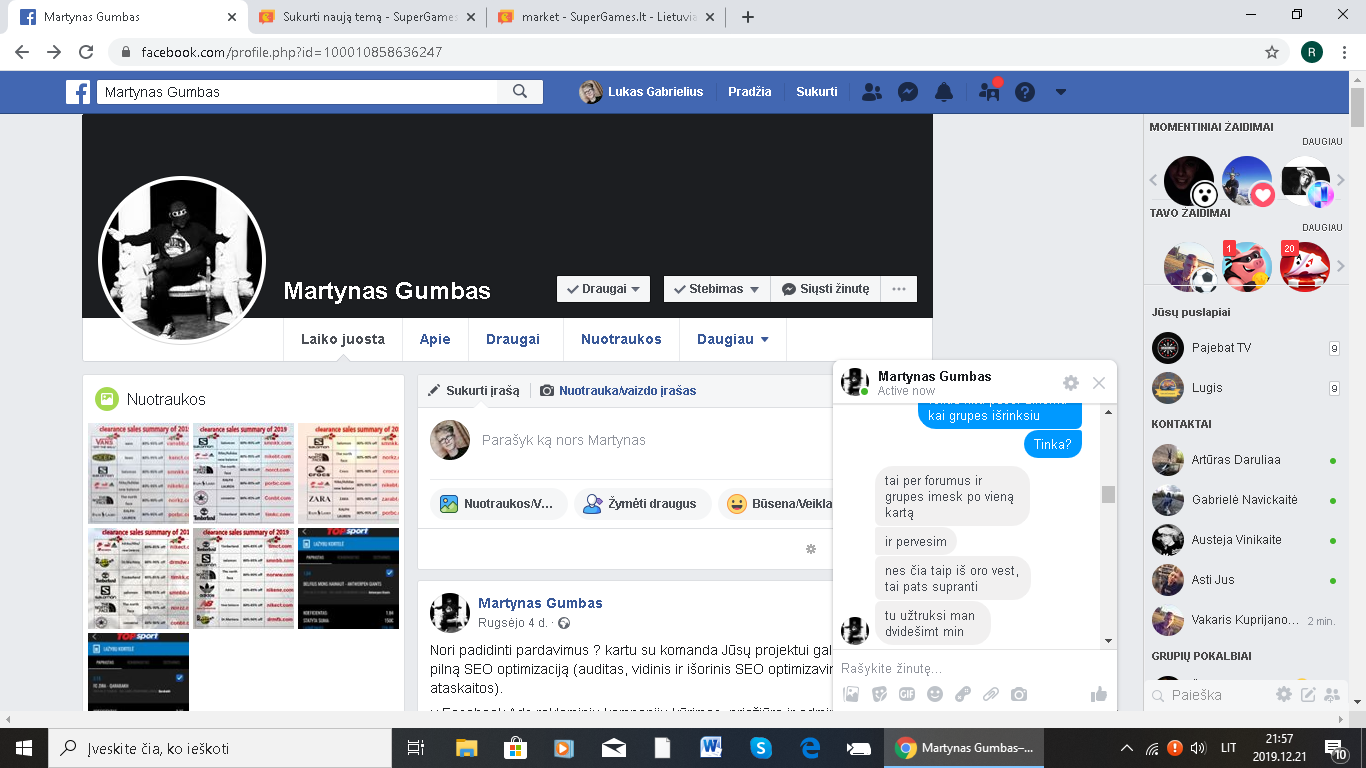Close the Martynas Gumbas chat window
1366x768 pixels.
1099,383
